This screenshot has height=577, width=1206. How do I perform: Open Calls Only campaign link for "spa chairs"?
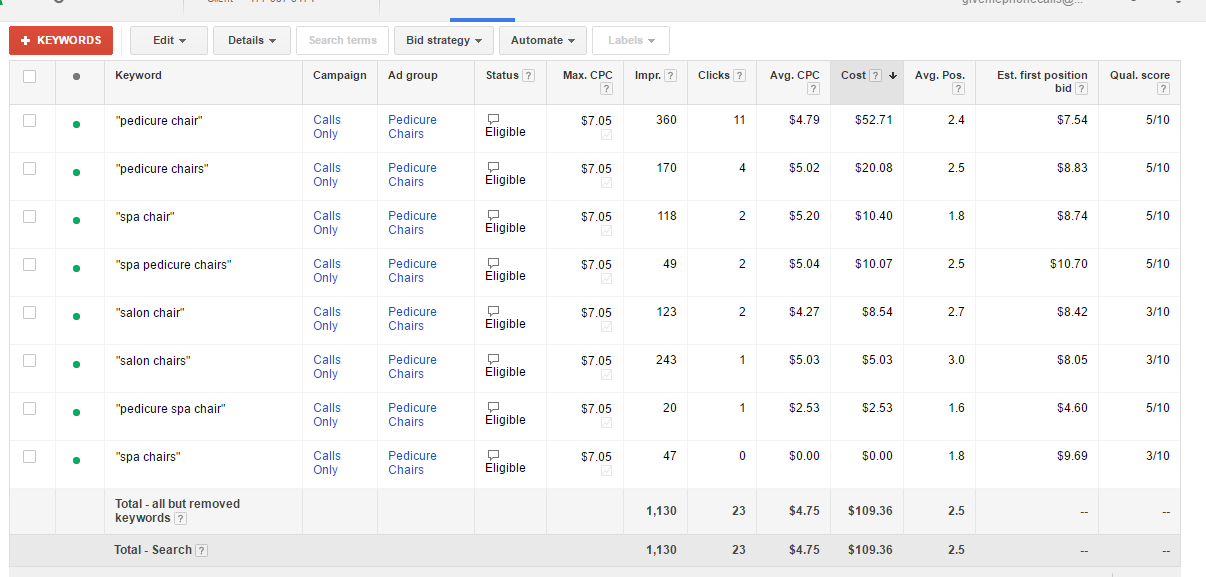327,462
